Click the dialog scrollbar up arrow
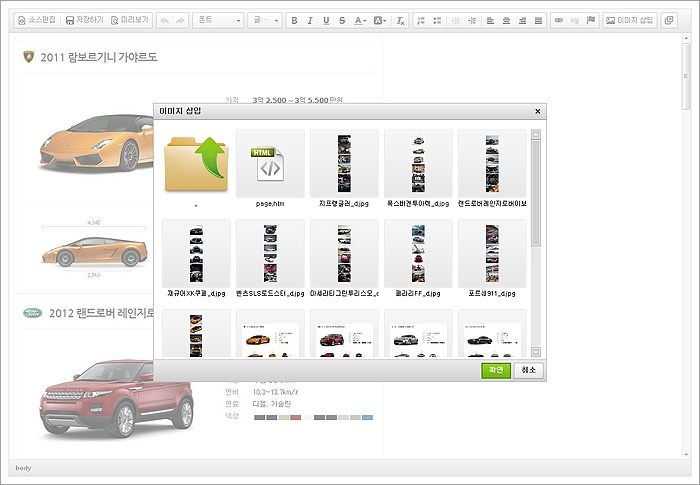The height and width of the screenshot is (485, 700). pyautogui.click(x=536, y=134)
